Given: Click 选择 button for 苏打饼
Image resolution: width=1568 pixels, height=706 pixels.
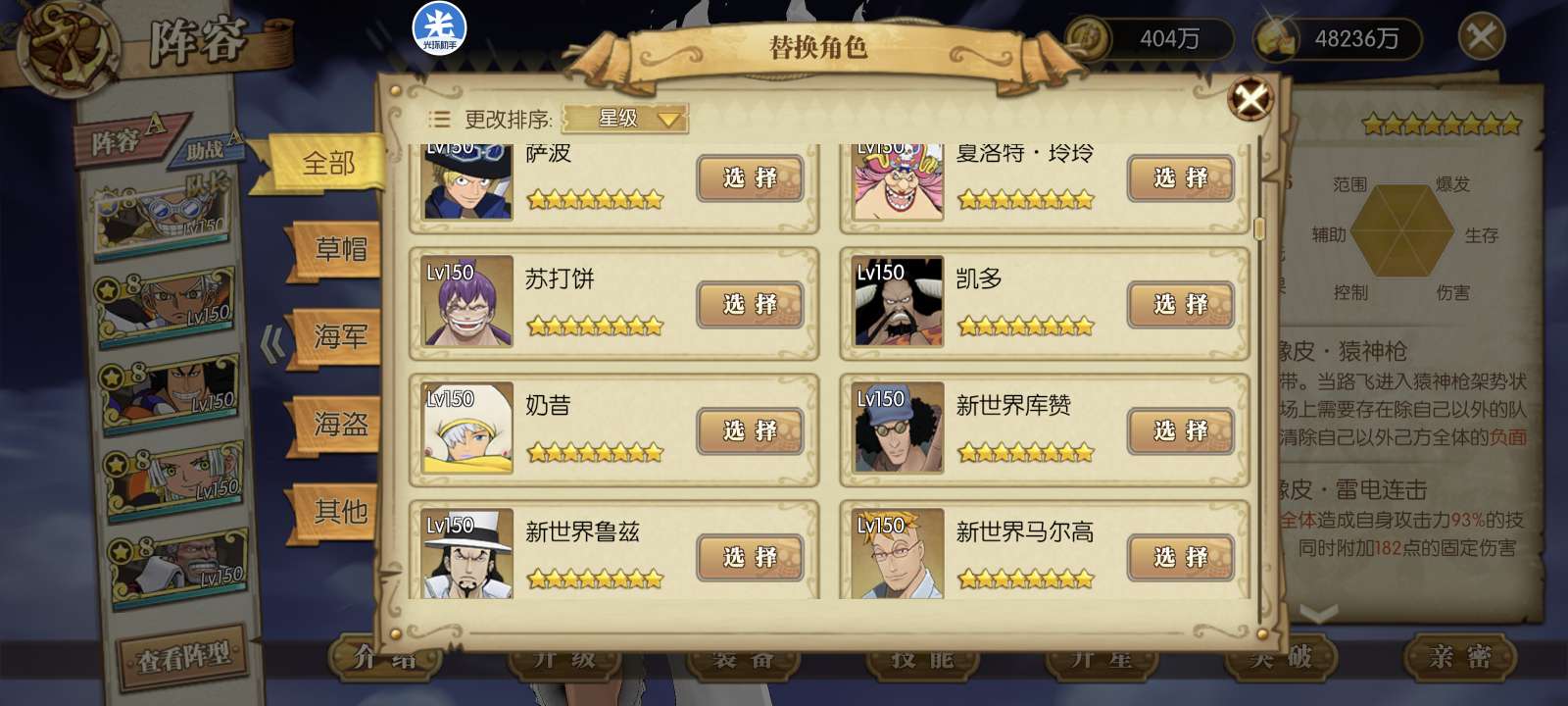Looking at the screenshot, I should pyautogui.click(x=750, y=304).
